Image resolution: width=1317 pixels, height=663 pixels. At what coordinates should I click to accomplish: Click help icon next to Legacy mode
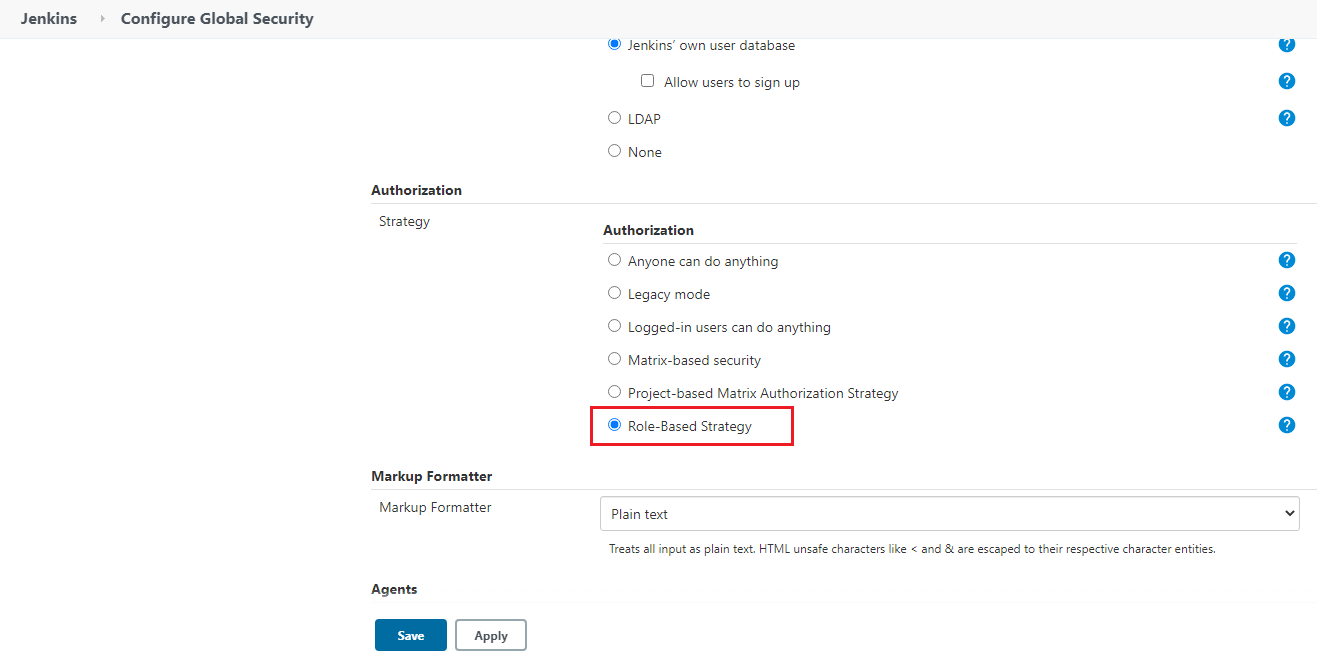click(1287, 293)
